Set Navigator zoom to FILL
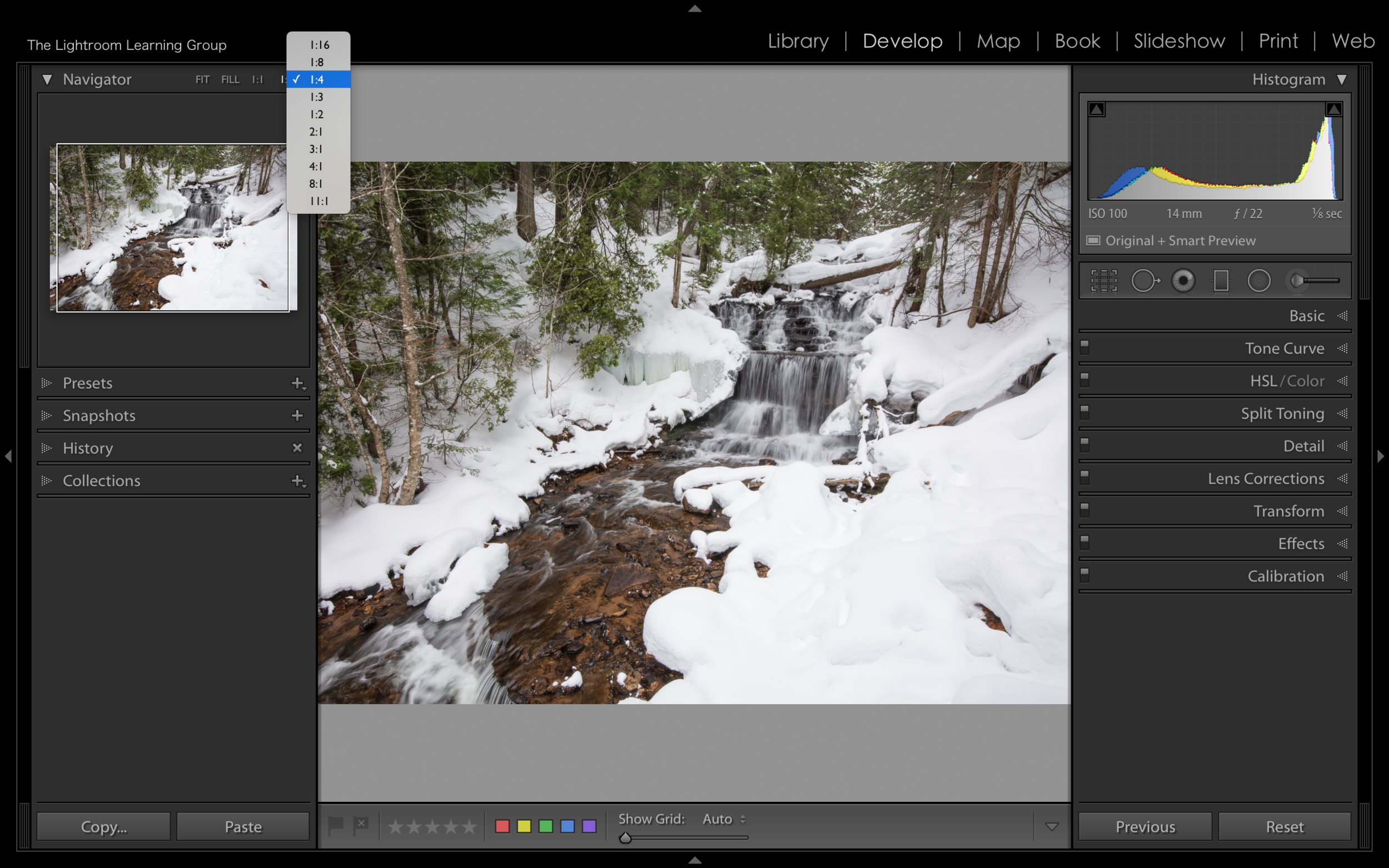 [230, 80]
